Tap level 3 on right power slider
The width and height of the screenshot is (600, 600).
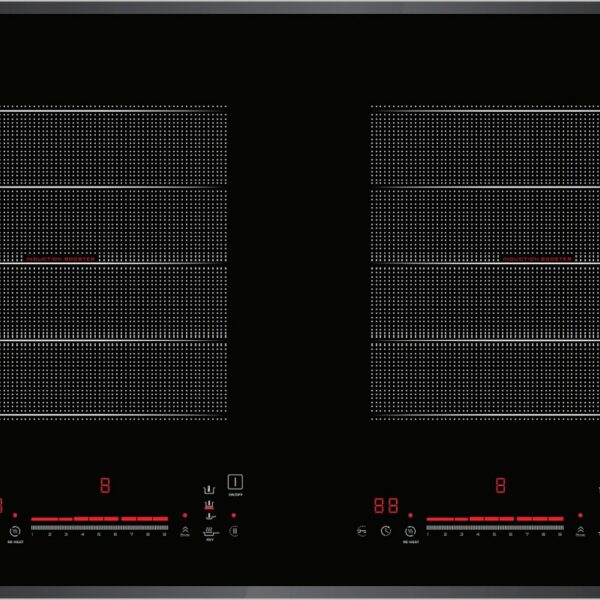coord(461,527)
